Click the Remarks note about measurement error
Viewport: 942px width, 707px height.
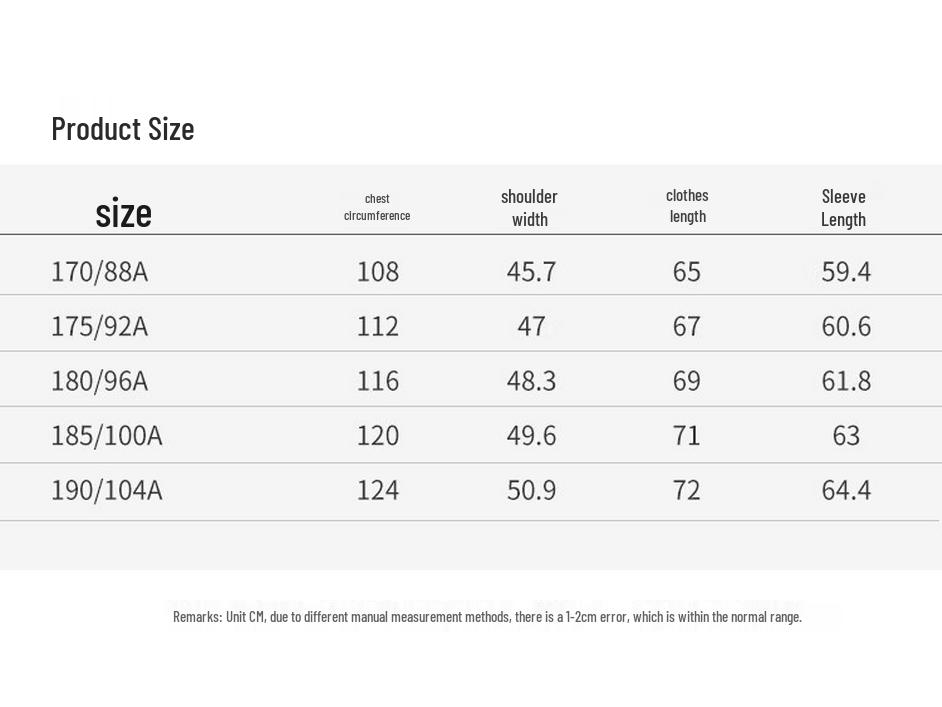[487, 617]
